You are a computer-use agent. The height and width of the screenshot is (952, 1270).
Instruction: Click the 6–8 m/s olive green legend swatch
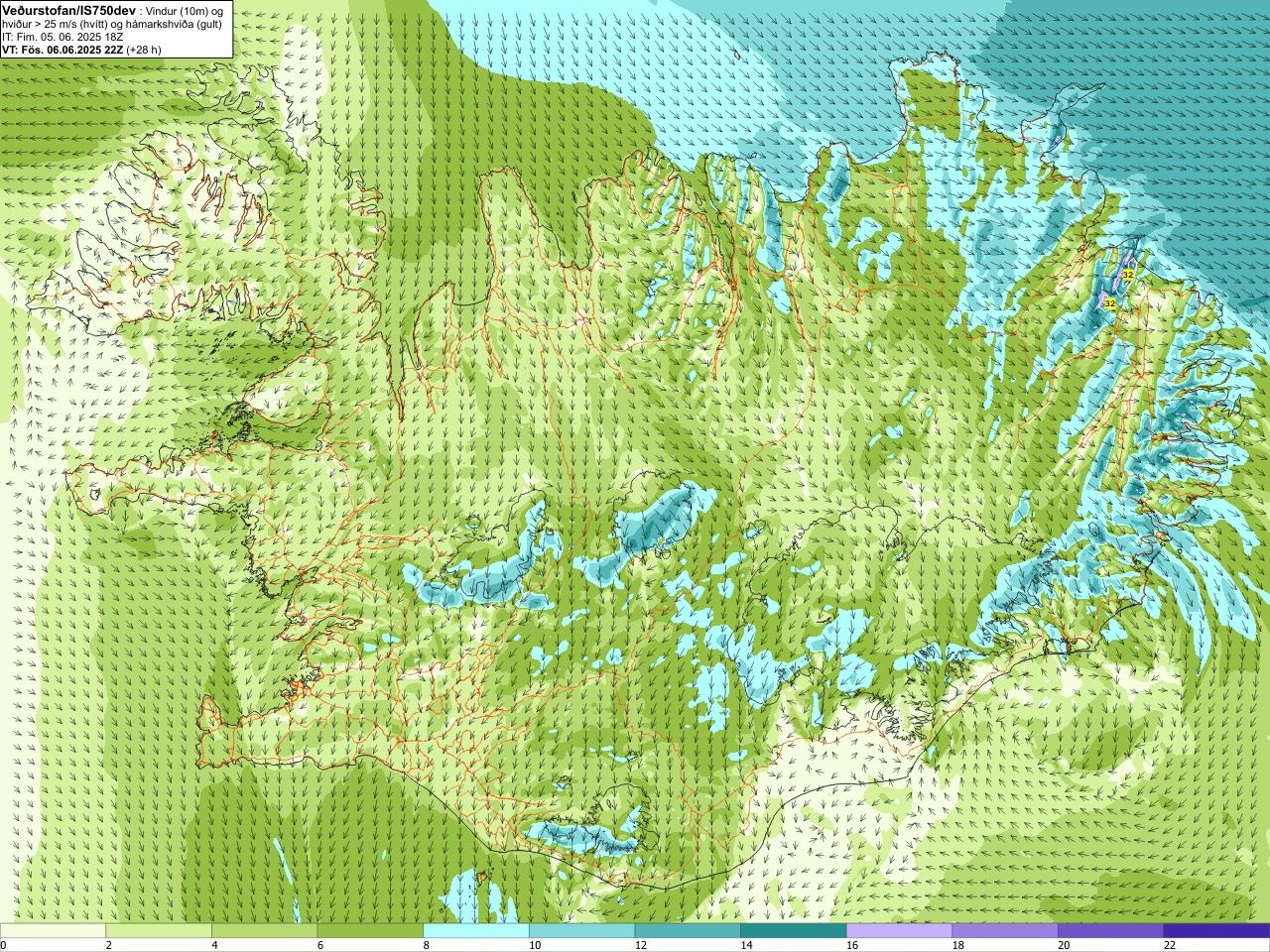click(x=370, y=931)
